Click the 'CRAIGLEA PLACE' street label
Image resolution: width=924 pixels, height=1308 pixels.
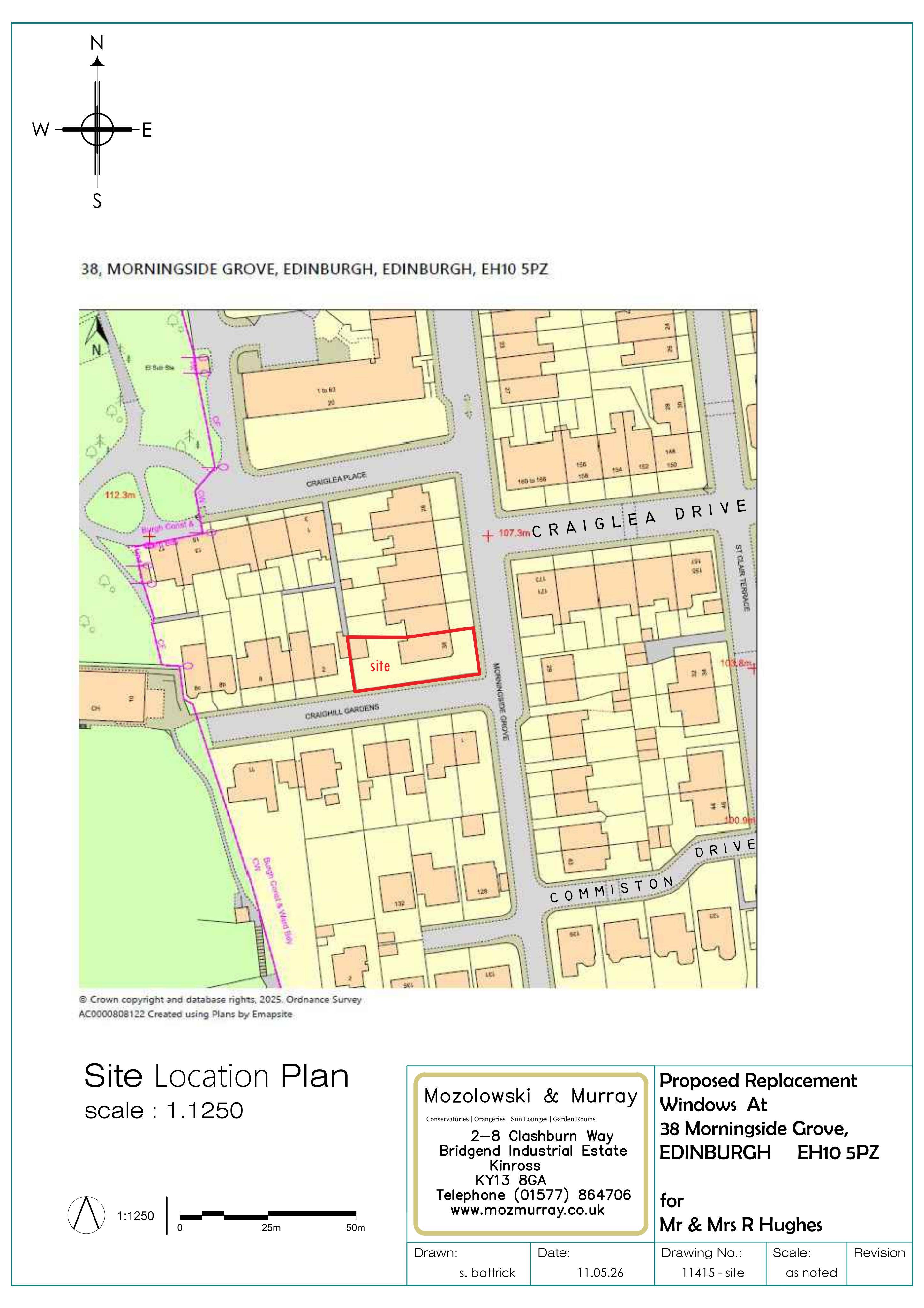pyautogui.click(x=336, y=480)
